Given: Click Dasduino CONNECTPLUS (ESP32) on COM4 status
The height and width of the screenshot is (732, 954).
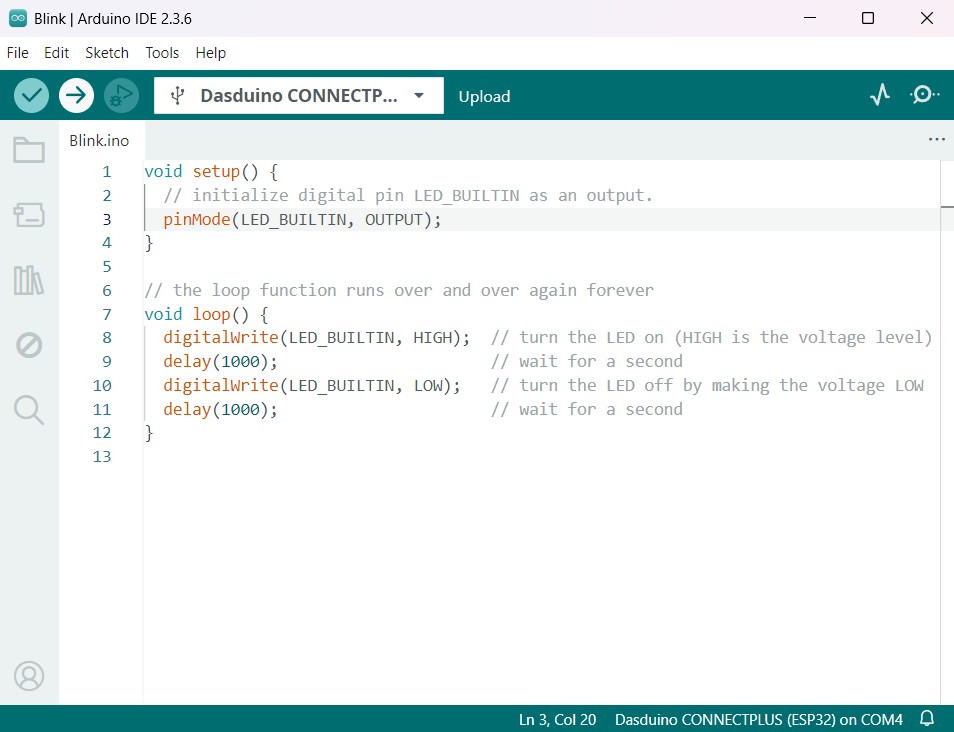Looking at the screenshot, I should (758, 720).
